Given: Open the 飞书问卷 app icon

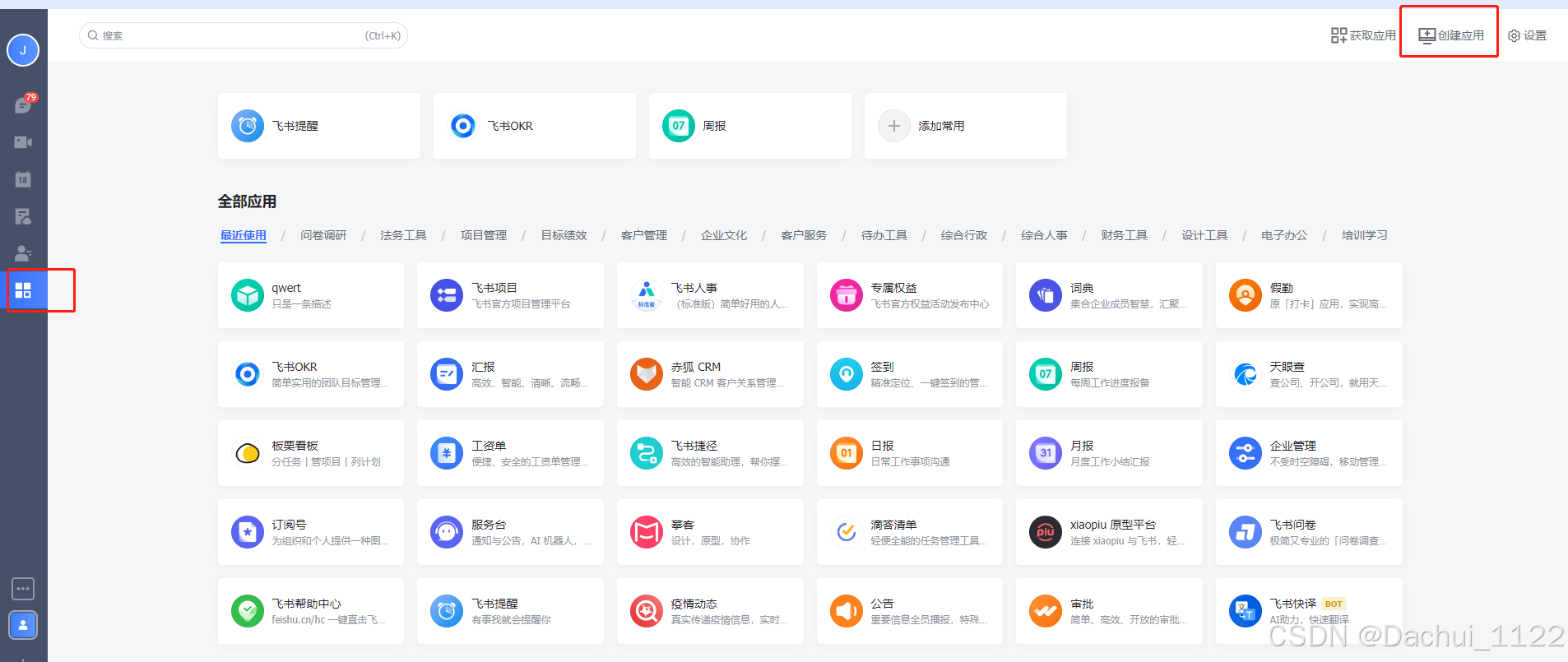Looking at the screenshot, I should click(x=1246, y=532).
